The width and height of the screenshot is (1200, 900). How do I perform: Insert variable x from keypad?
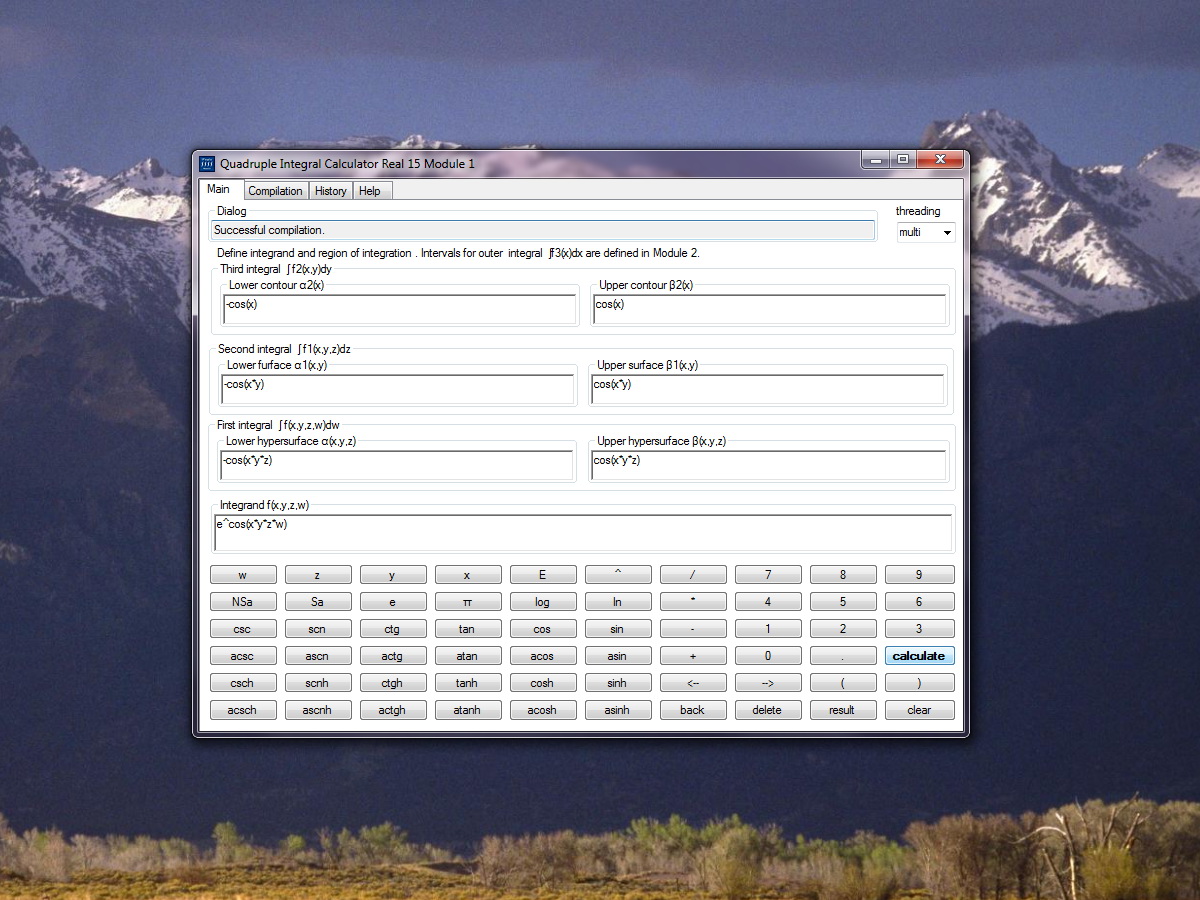click(x=468, y=575)
